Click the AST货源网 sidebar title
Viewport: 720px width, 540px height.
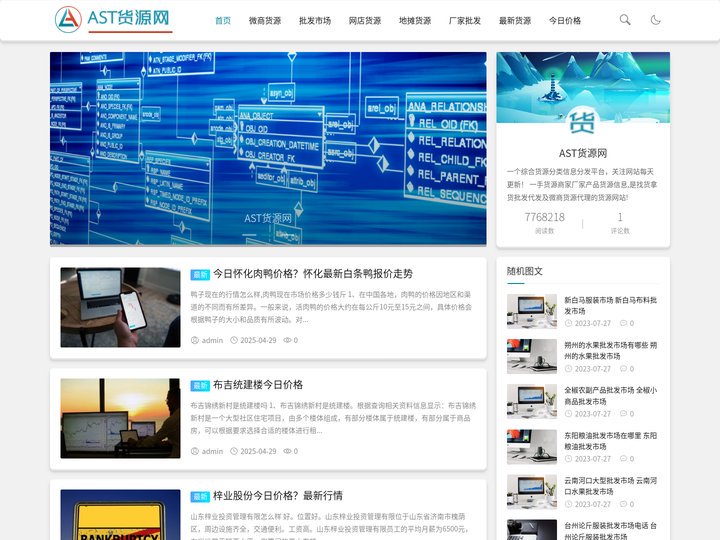coord(583,153)
